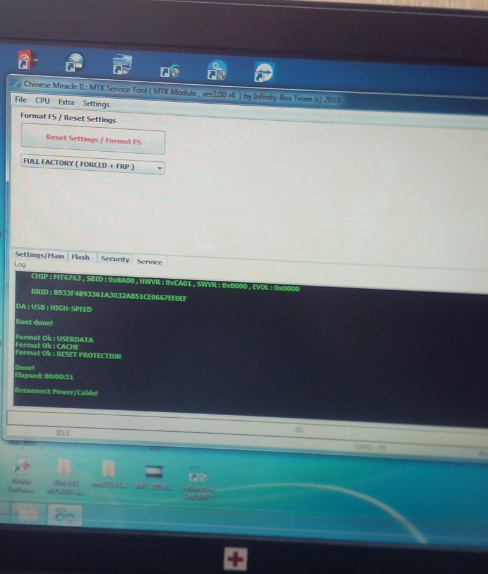The height and width of the screenshot is (574, 488).
Task: Click the Format FS / Reset Settings label
Action: pos(68,118)
